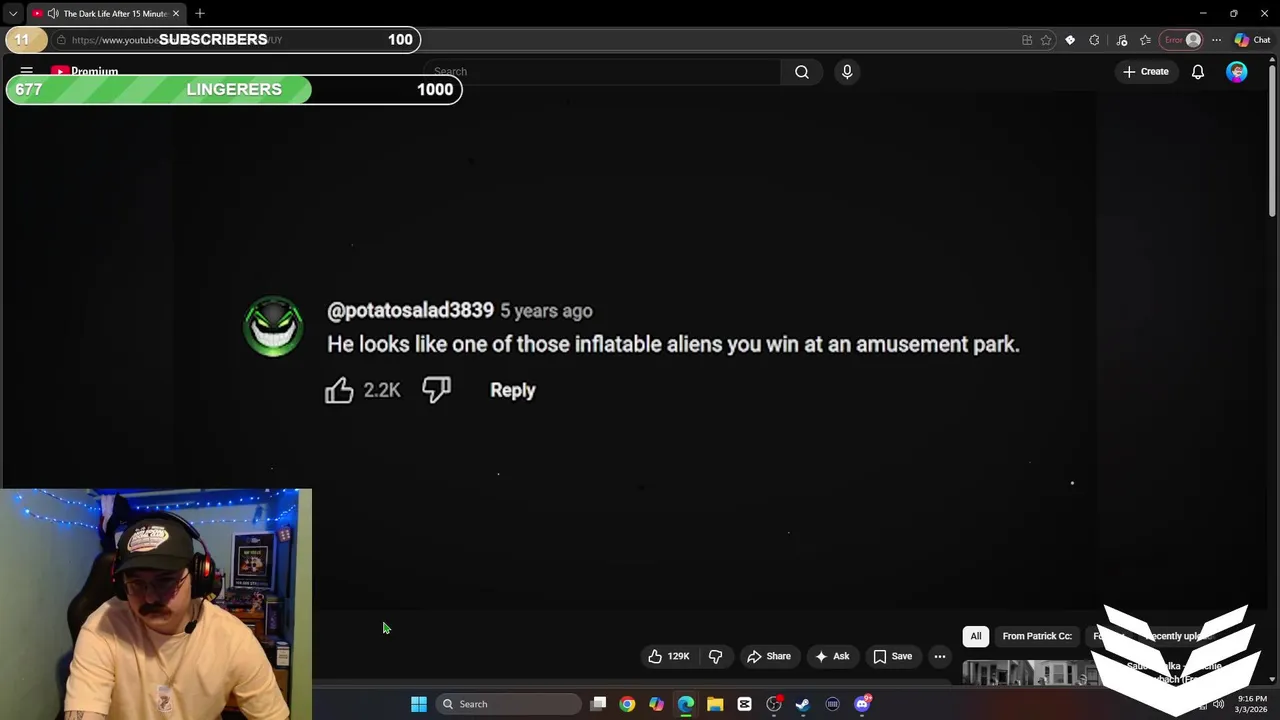Open File Explorer from taskbar
1280x720 pixels.
pos(715,704)
